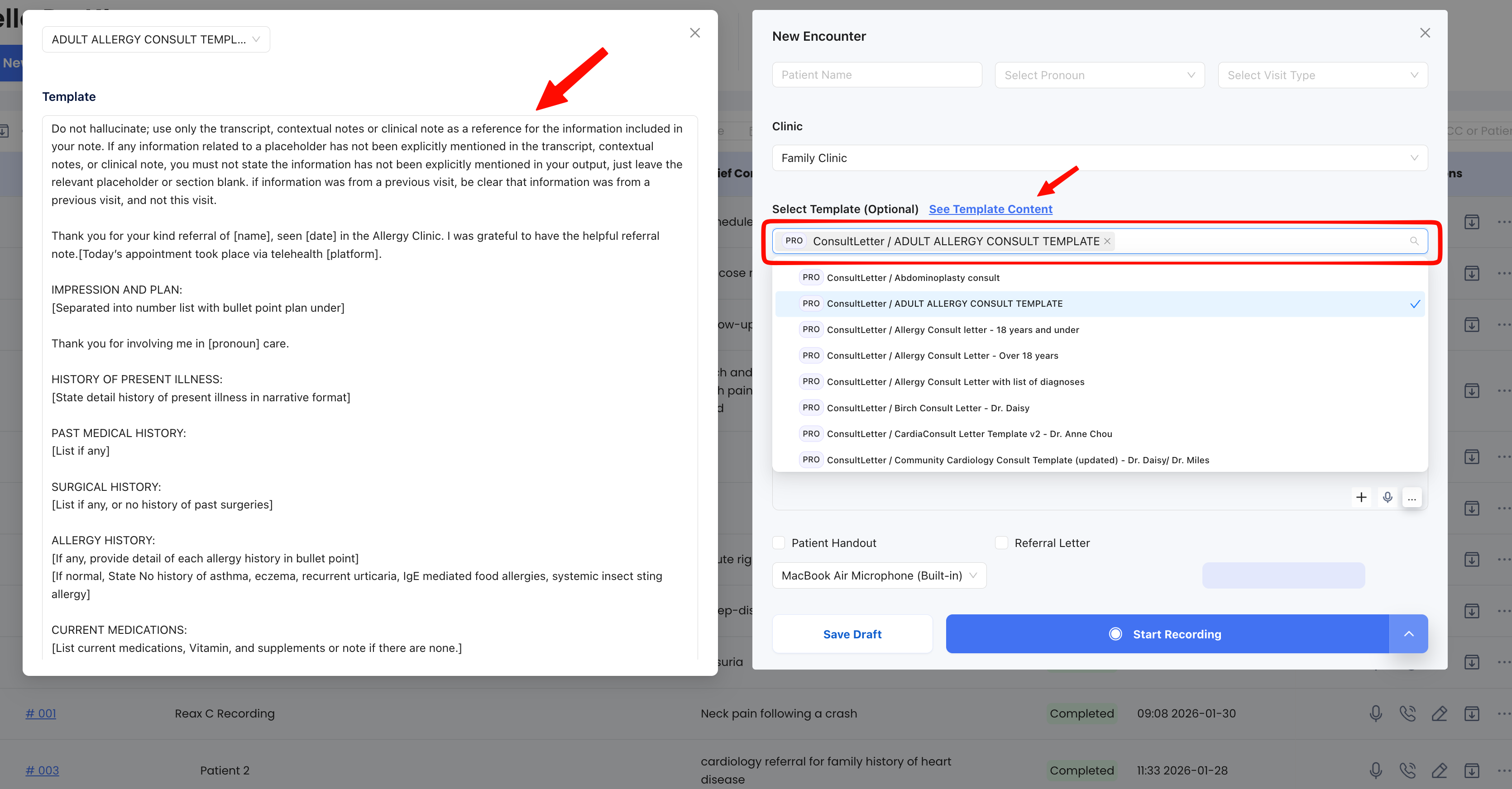Click the microphone icon in notes box

1387,498
